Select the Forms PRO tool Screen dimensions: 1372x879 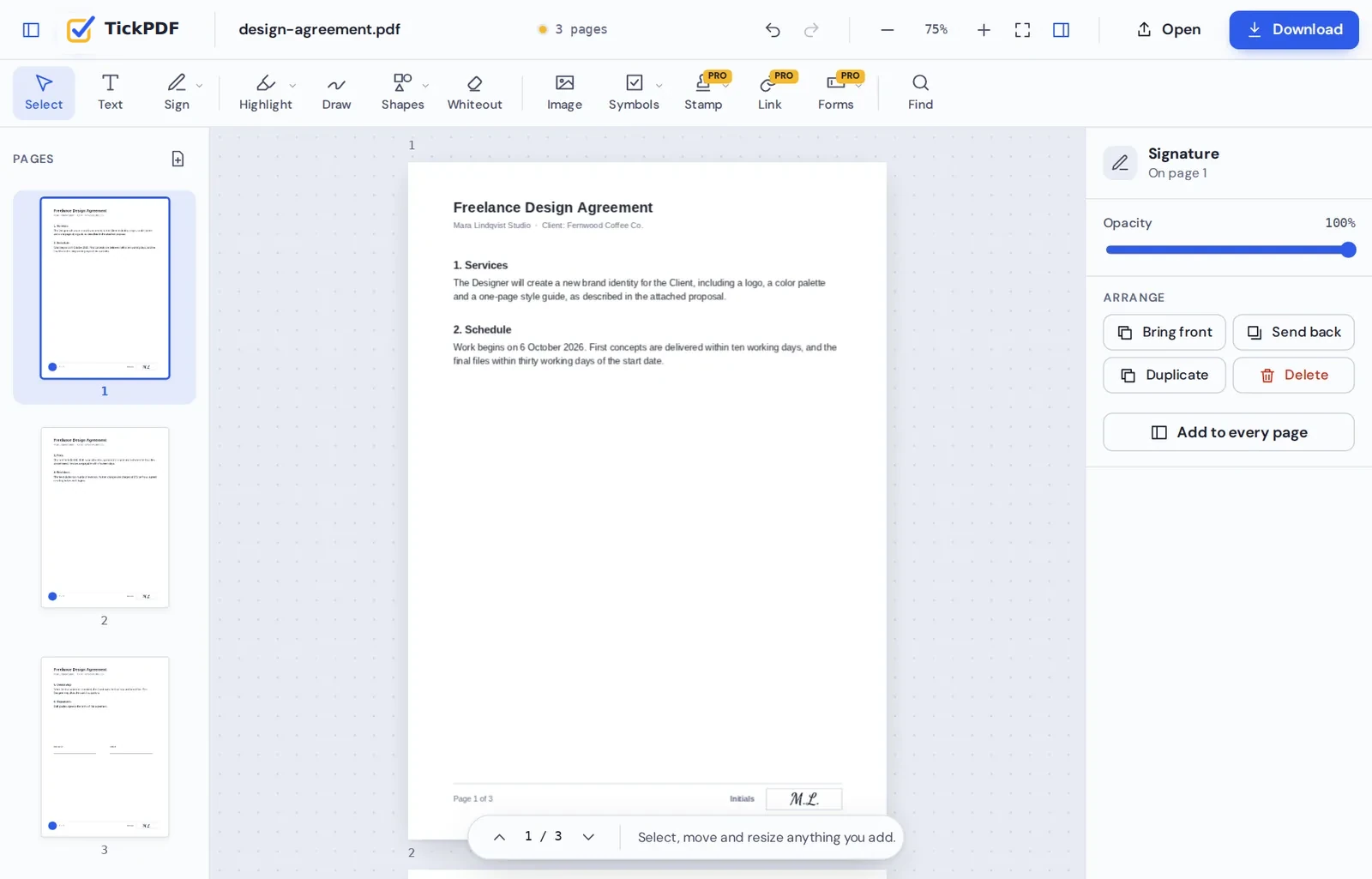pos(835,93)
